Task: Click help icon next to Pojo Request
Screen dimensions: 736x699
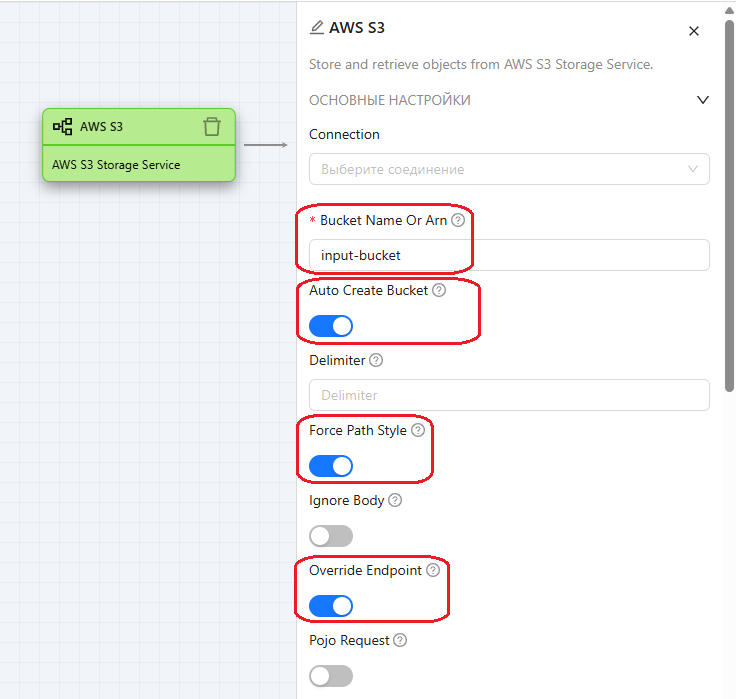Action: 400,641
